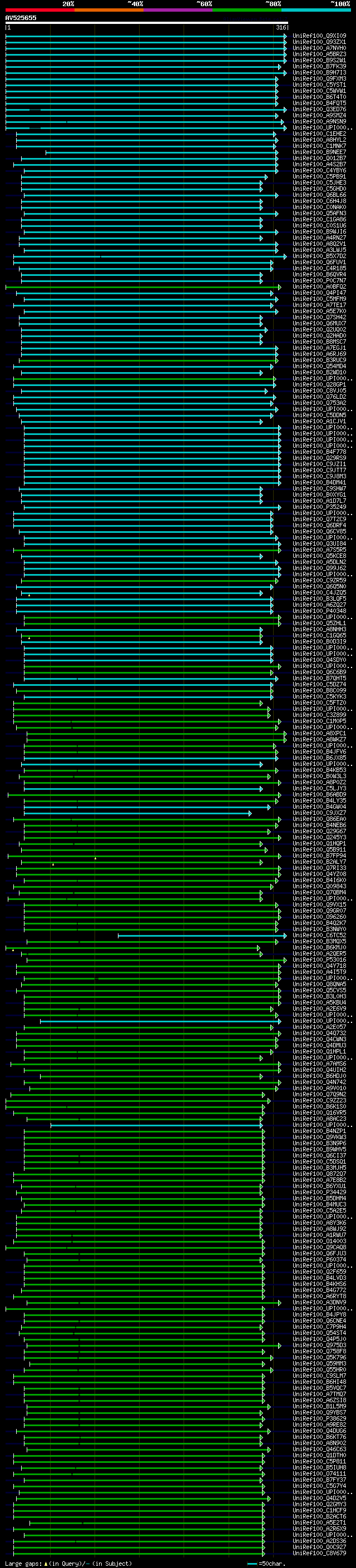Open entry UniRef100_Q86EA0

point(319,819)
